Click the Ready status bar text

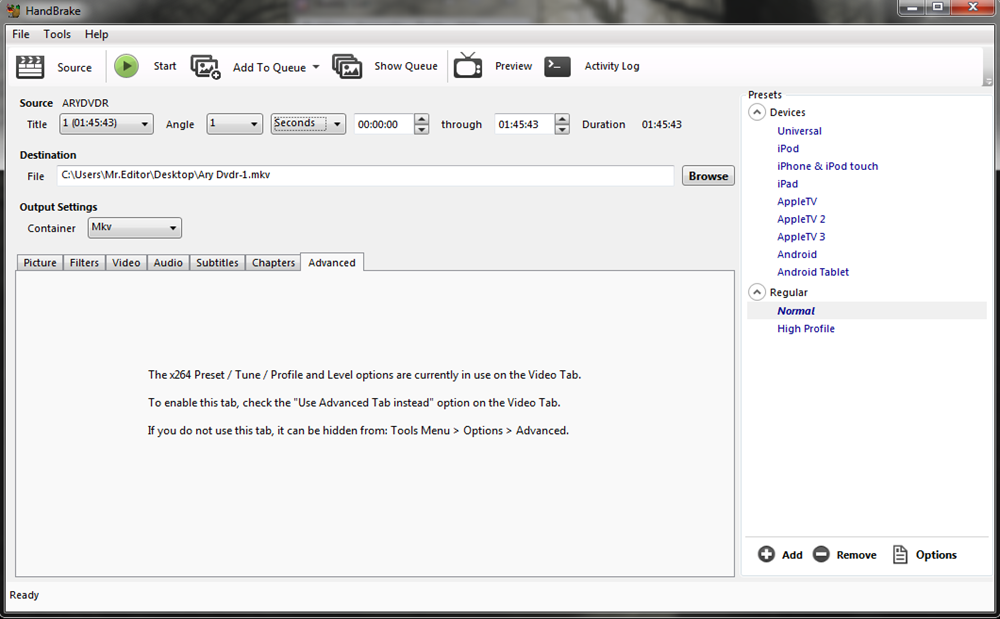[24, 595]
